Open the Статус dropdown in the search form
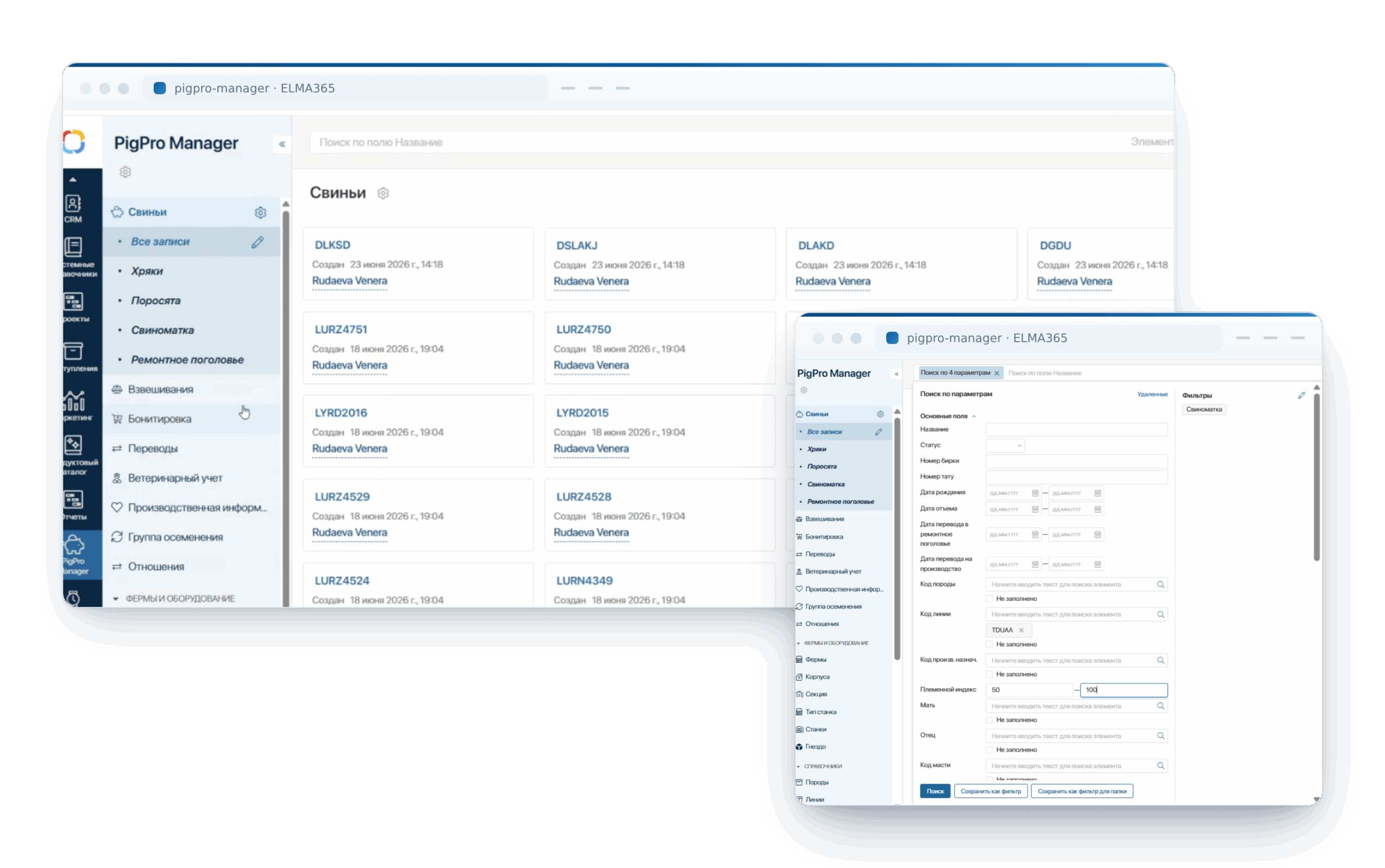The height and width of the screenshot is (868, 1385). coord(1005,446)
